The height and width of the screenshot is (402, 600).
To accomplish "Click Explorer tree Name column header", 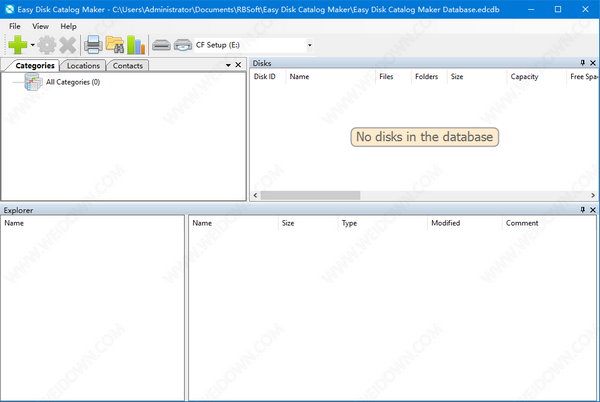I will pyautogui.click(x=93, y=223).
